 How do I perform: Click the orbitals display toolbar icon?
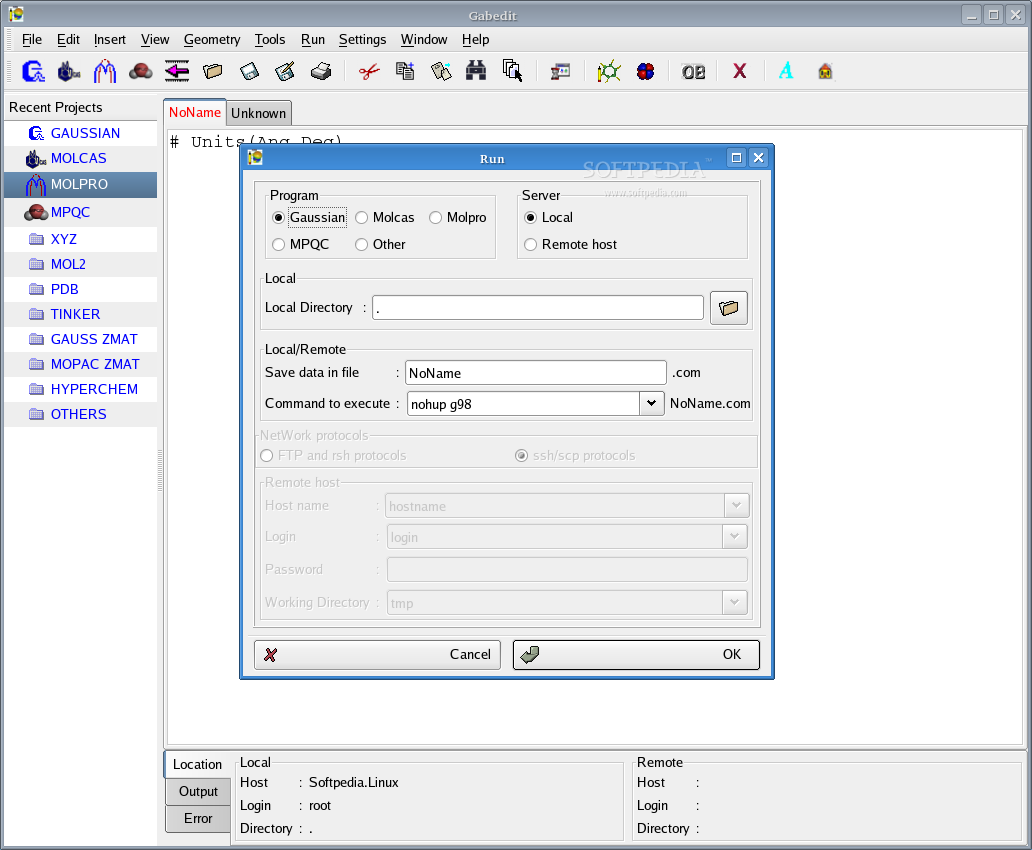pyautogui.click(x=645, y=71)
